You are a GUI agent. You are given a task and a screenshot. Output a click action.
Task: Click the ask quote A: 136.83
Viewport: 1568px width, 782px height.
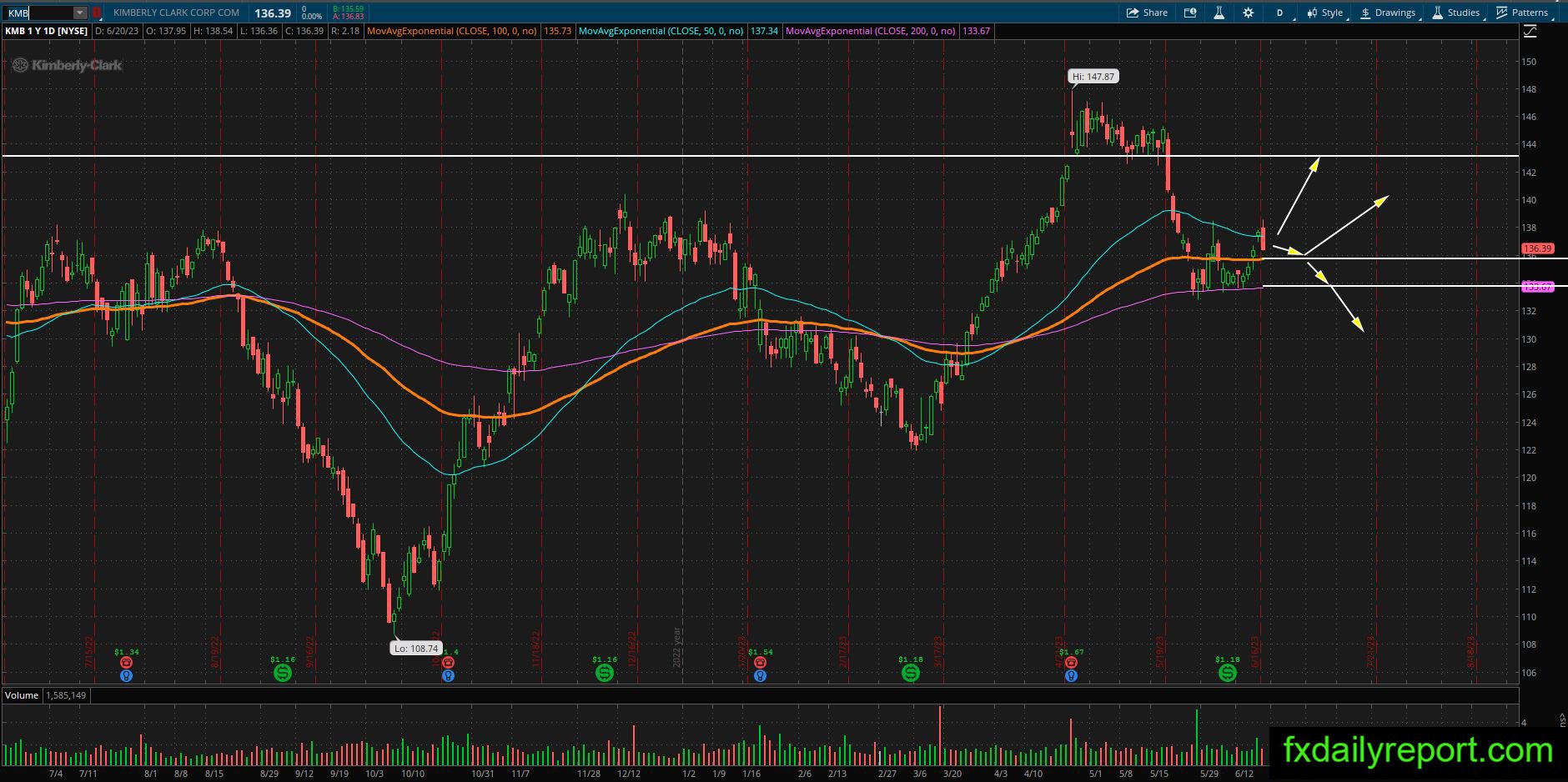point(349,17)
